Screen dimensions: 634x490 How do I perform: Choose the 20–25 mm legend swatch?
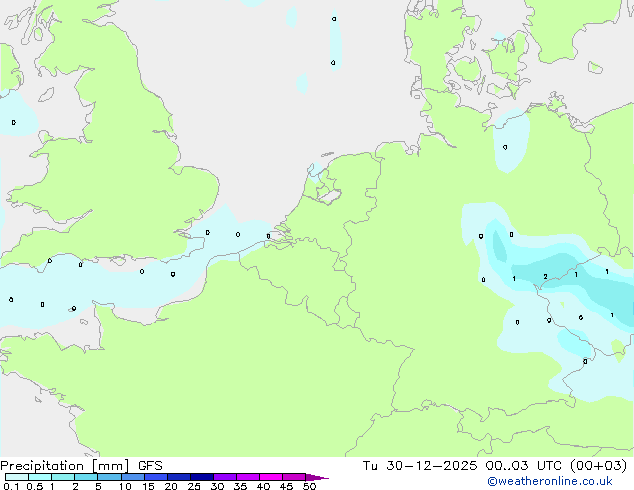[179, 477]
